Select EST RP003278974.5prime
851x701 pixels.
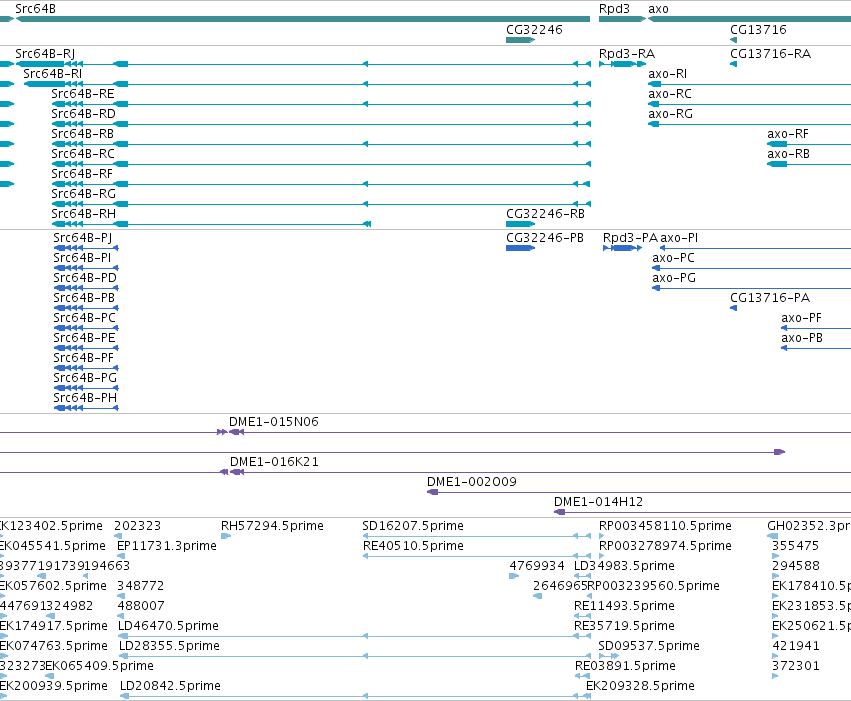pos(665,546)
